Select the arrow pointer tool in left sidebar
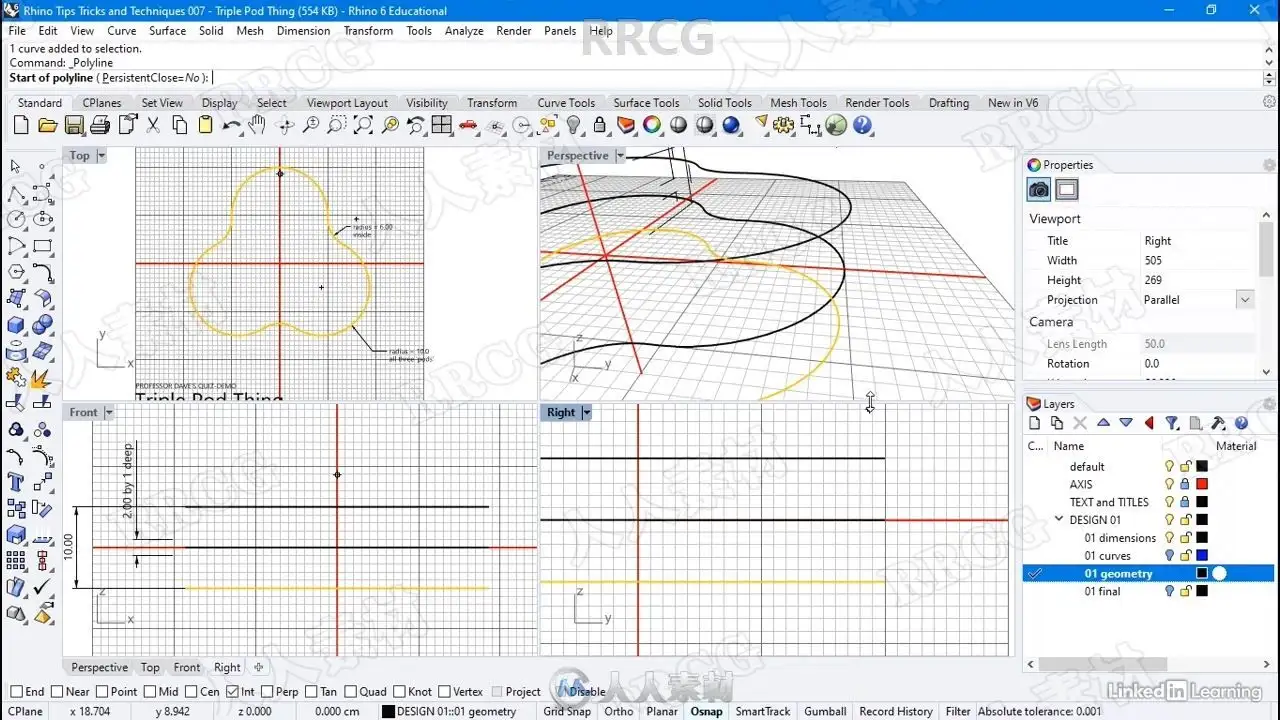1280x720 pixels. pos(16,167)
